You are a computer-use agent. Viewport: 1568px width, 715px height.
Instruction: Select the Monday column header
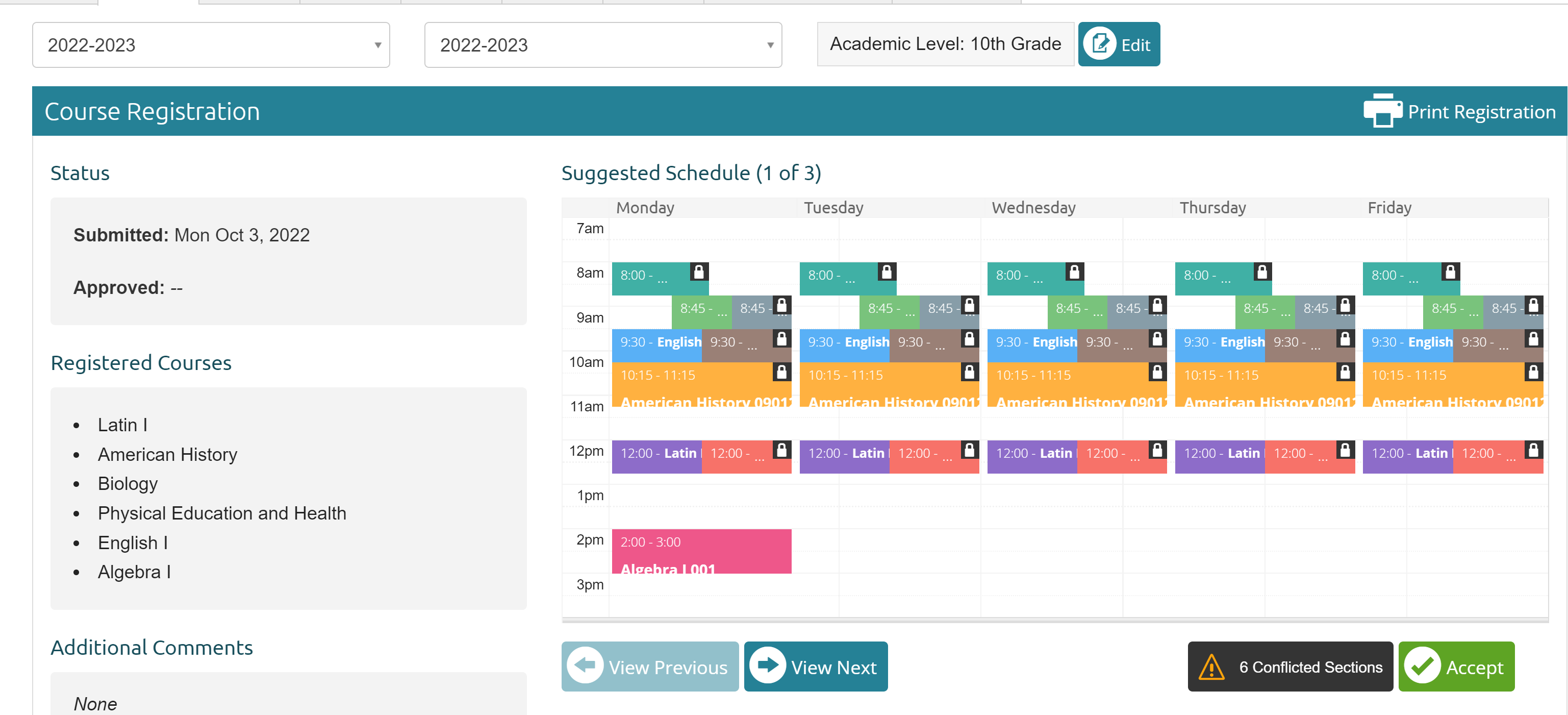[645, 208]
